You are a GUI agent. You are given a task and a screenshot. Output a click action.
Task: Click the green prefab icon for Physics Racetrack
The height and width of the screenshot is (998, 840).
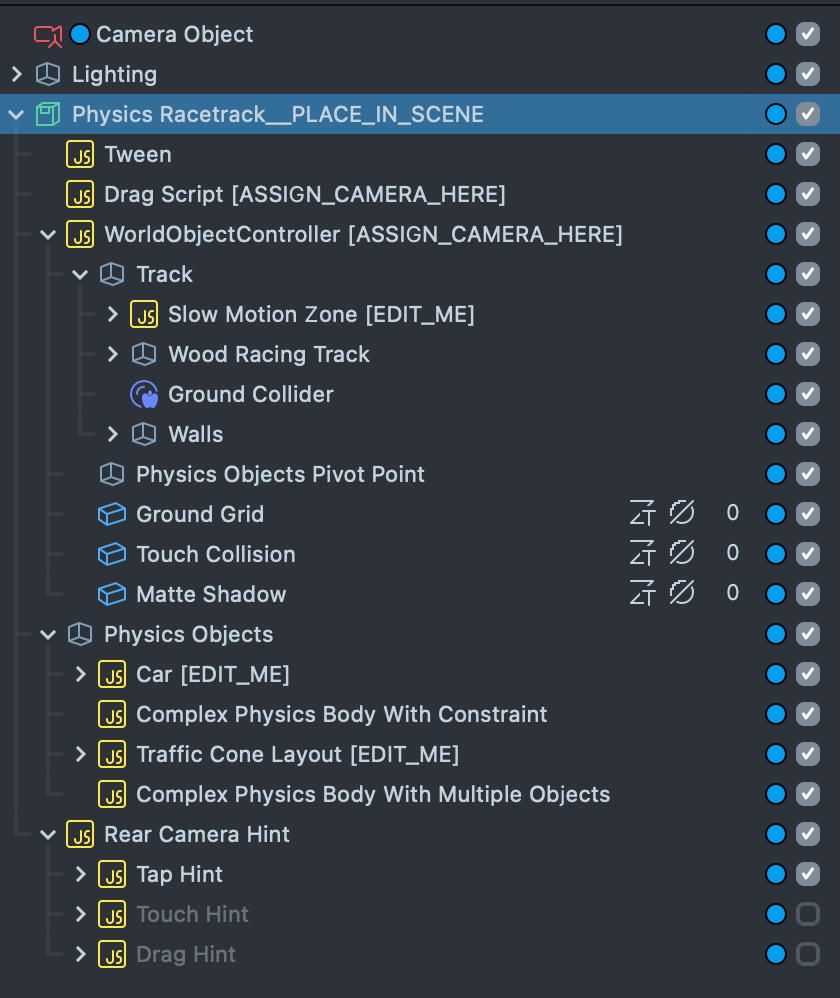(47, 115)
